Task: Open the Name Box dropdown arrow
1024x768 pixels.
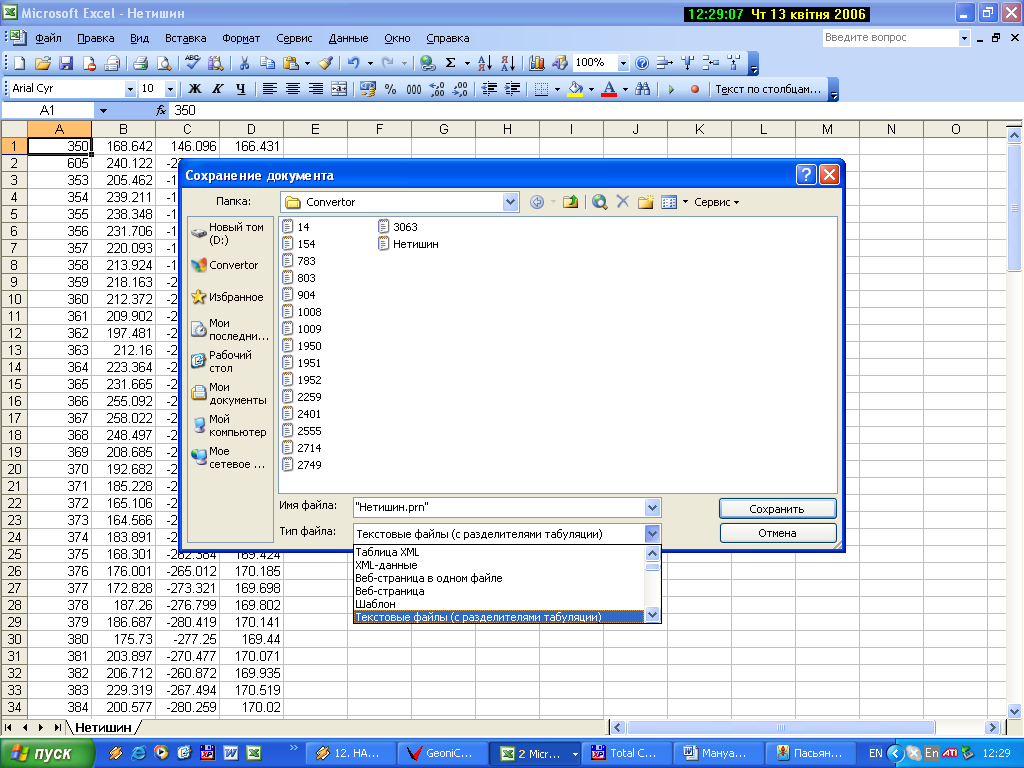Action: pyautogui.click(x=103, y=110)
